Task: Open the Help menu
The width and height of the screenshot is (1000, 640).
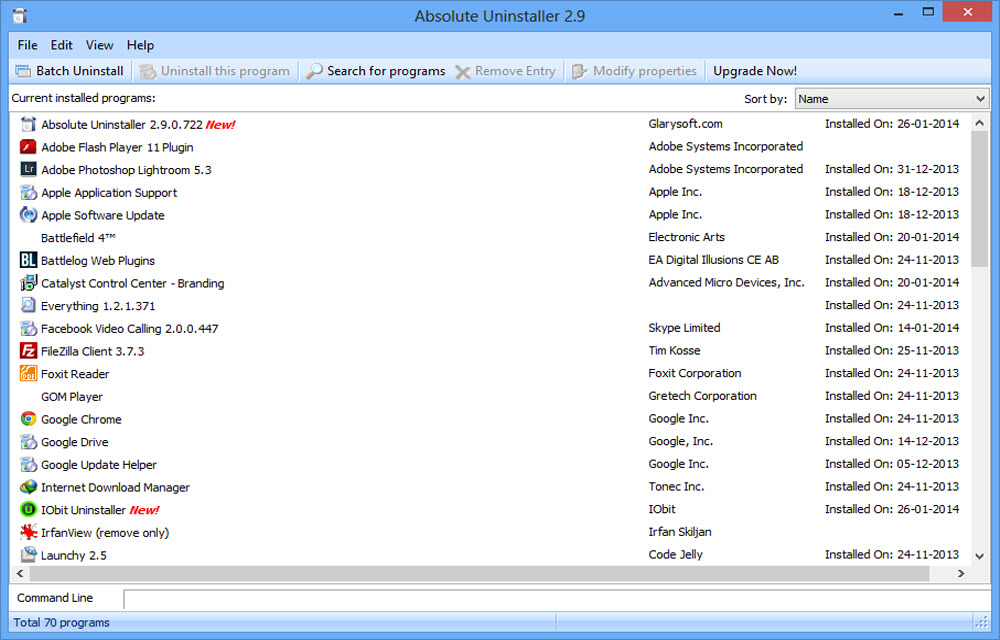Action: 140,45
